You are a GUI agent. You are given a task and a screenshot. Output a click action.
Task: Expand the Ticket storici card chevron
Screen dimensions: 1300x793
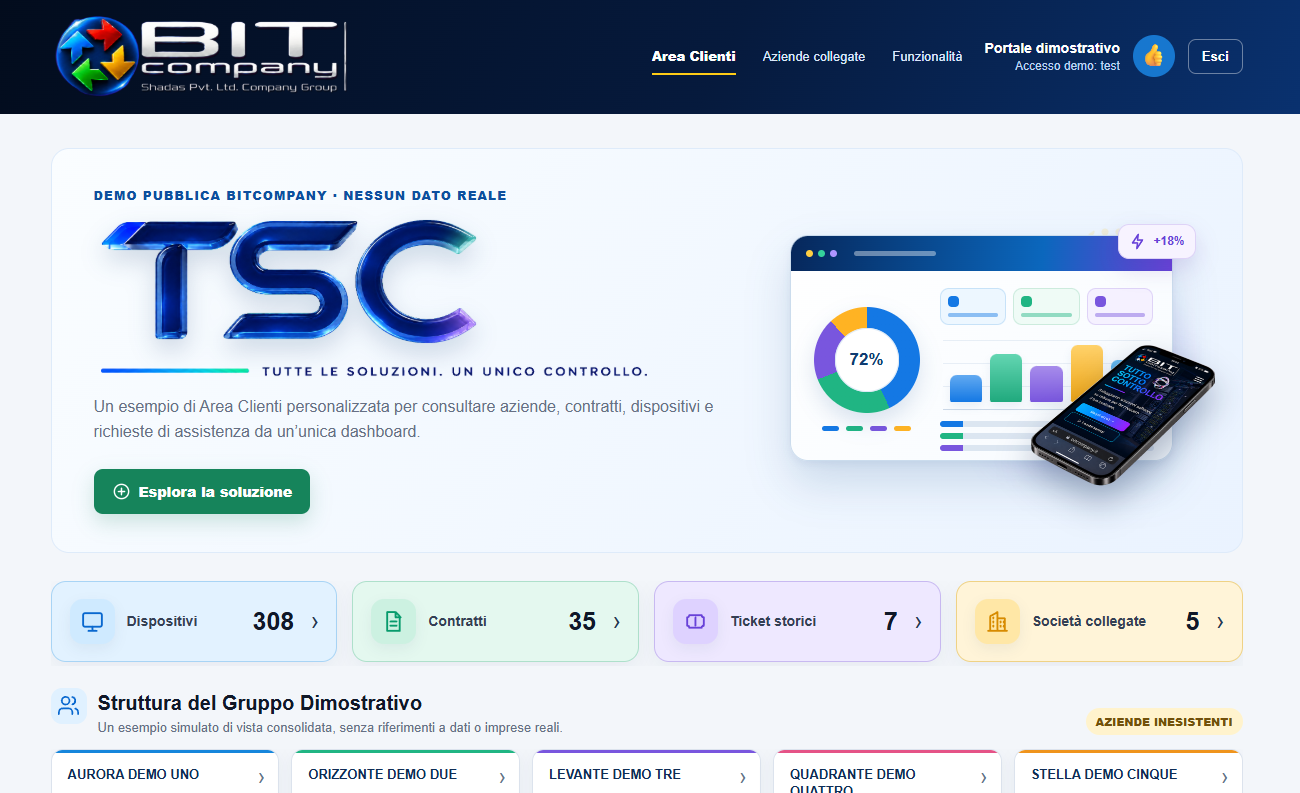pyautogui.click(x=918, y=622)
